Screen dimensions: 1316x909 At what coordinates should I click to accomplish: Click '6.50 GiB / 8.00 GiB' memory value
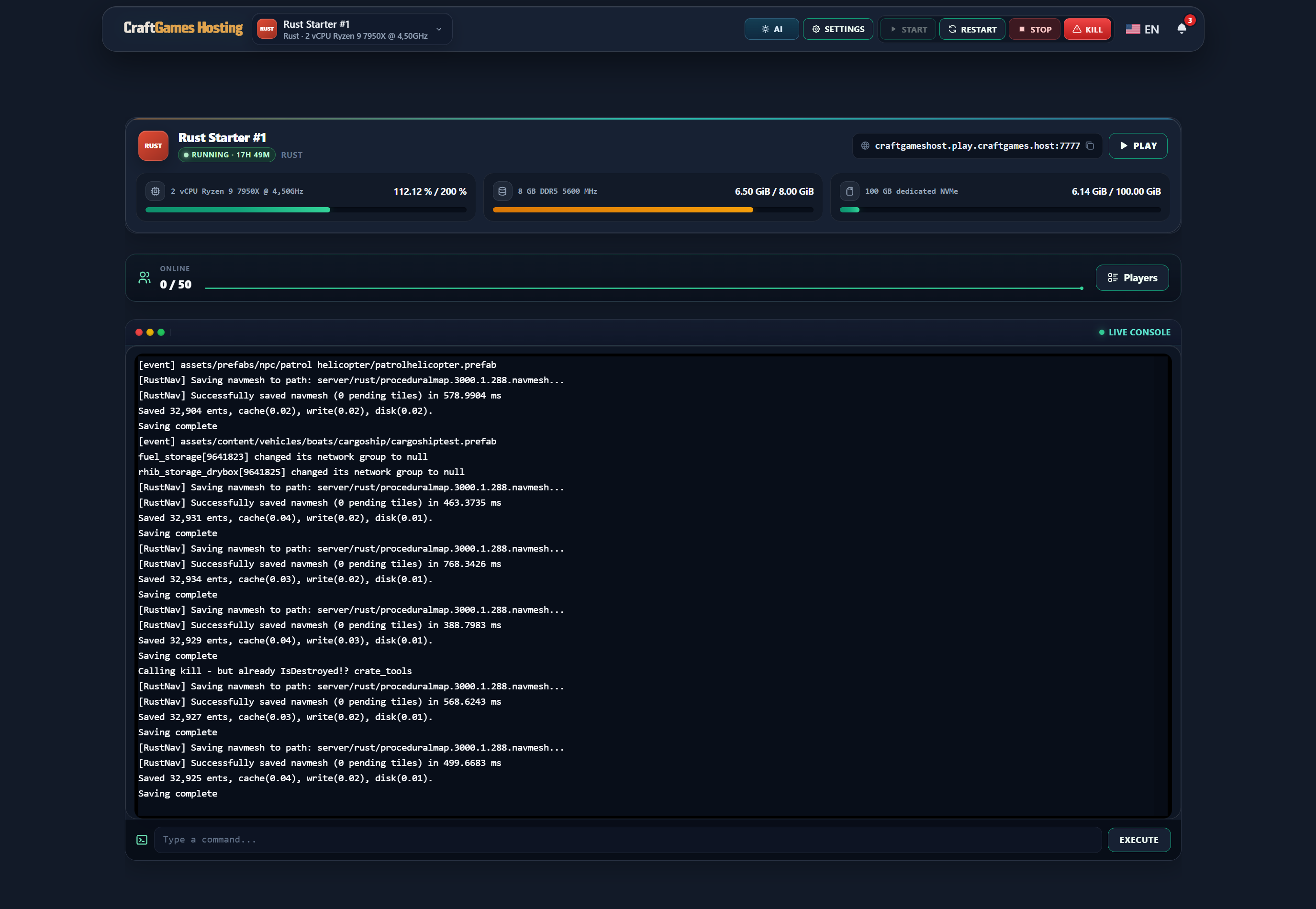774,191
